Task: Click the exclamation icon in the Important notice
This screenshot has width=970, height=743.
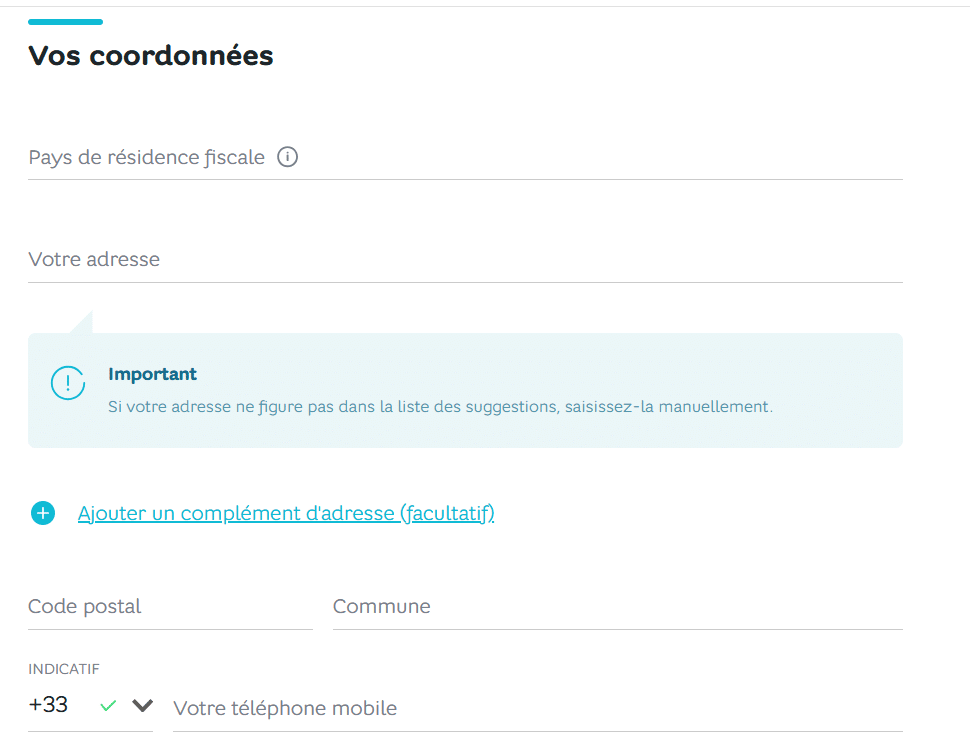Action: pyautogui.click(x=68, y=383)
